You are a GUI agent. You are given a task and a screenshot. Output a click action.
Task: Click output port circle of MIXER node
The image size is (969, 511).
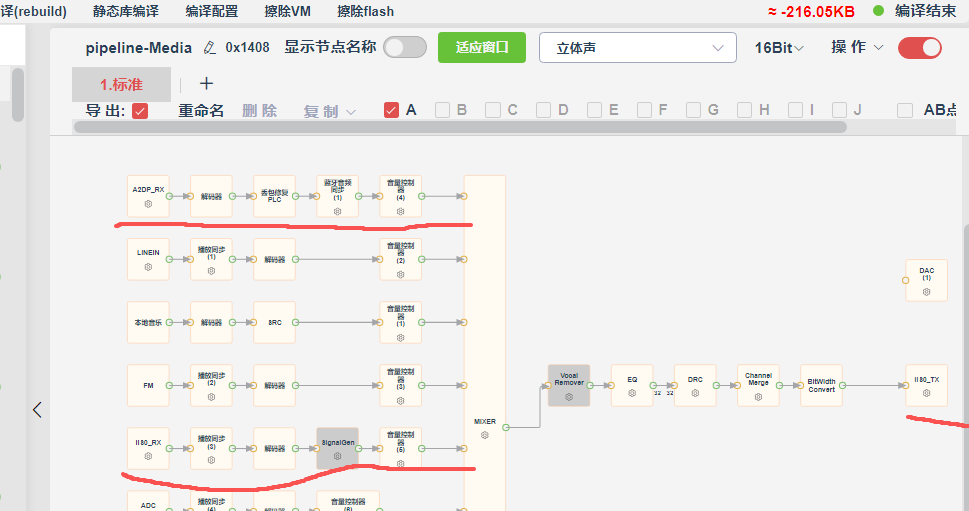pos(506,427)
